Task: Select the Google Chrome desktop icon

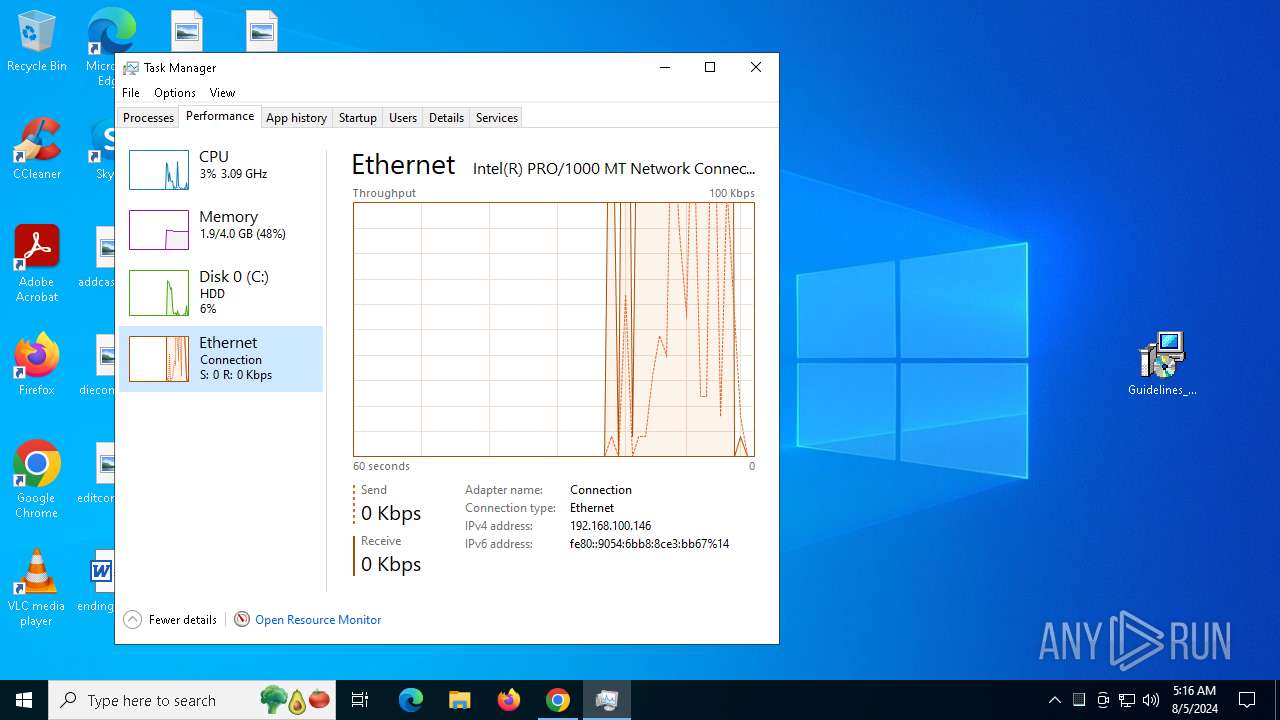Action: (x=37, y=480)
